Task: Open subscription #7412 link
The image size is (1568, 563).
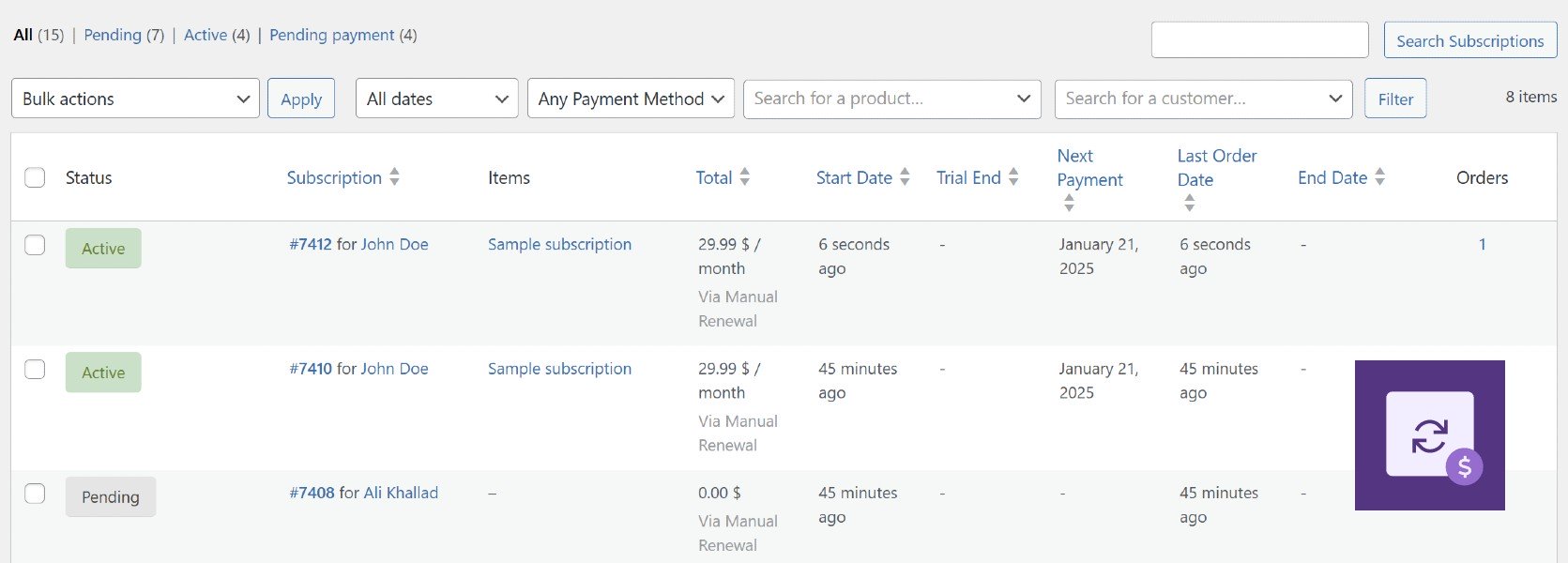Action: point(311,244)
